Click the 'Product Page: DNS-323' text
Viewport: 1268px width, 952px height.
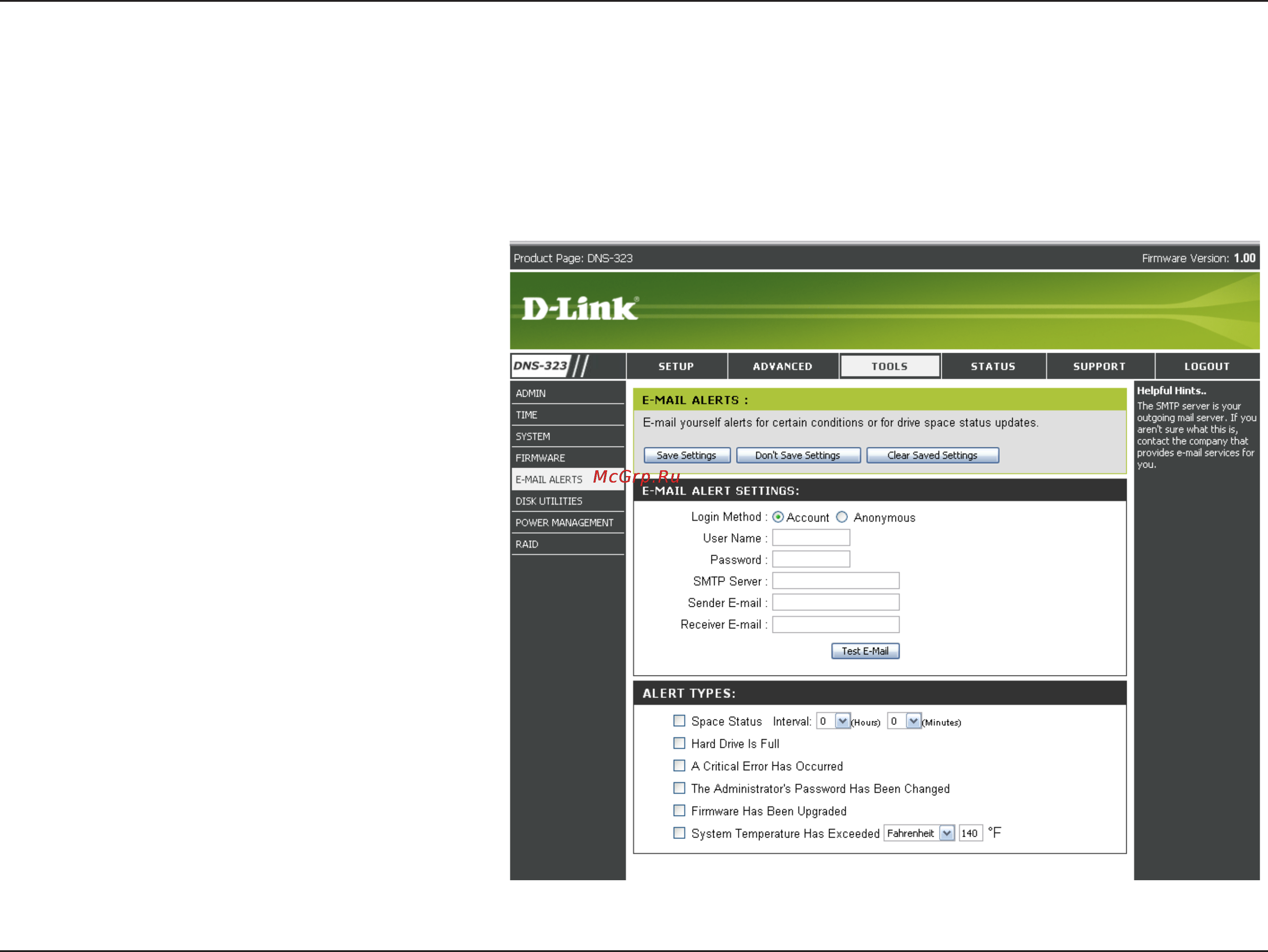[573, 258]
